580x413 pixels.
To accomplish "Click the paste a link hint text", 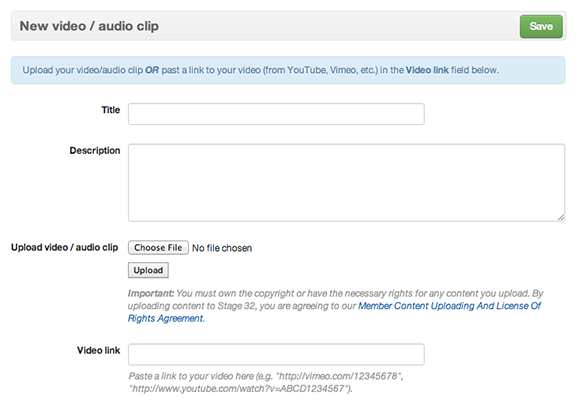I will (x=266, y=382).
